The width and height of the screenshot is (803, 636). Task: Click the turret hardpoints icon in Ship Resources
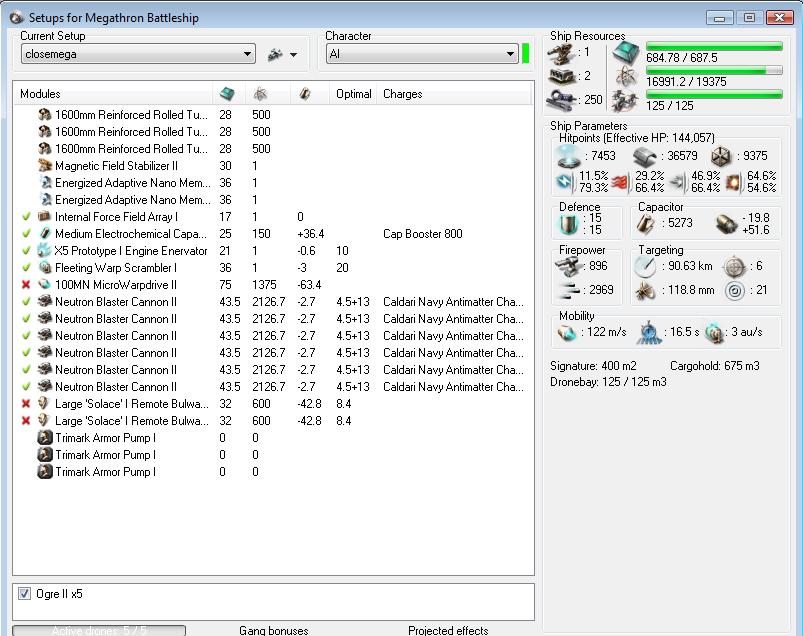pyautogui.click(x=562, y=53)
